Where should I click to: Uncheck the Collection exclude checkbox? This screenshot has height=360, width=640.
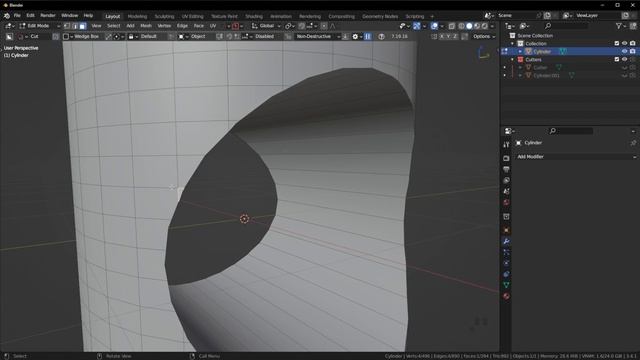pyautogui.click(x=617, y=43)
